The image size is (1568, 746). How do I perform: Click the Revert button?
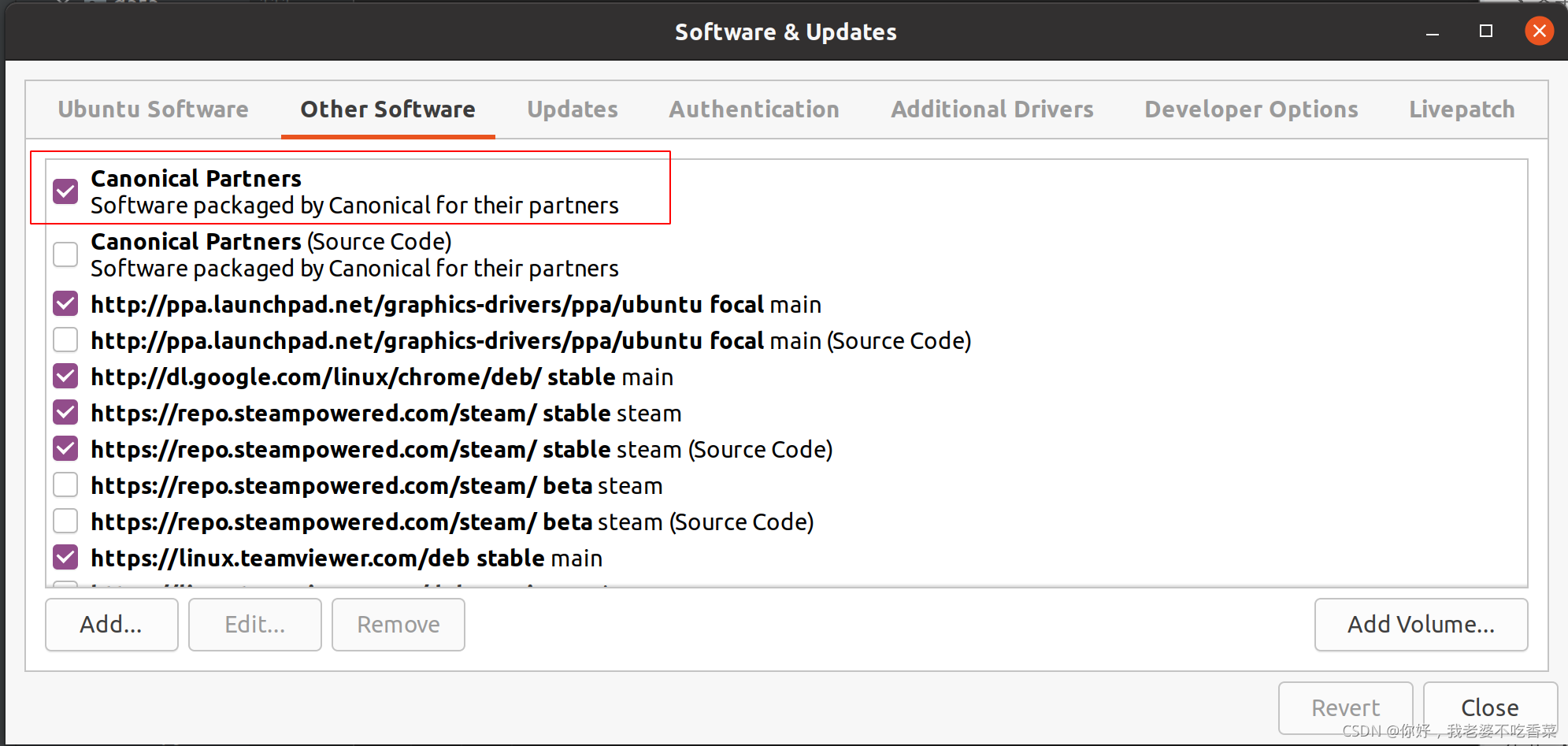[1345, 707]
